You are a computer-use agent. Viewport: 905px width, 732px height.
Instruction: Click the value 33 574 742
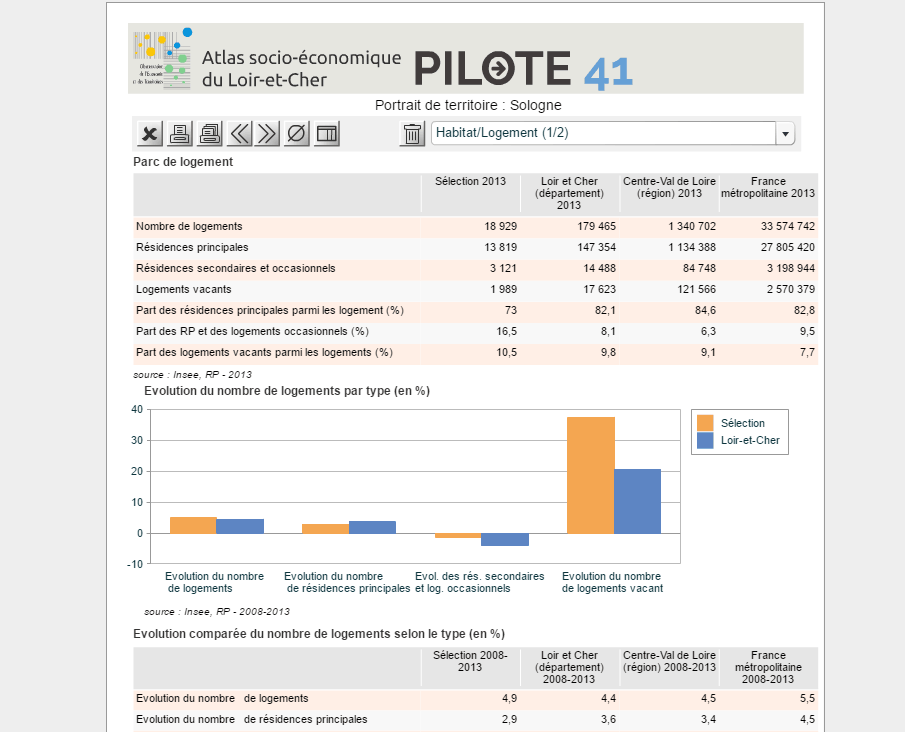click(x=788, y=226)
